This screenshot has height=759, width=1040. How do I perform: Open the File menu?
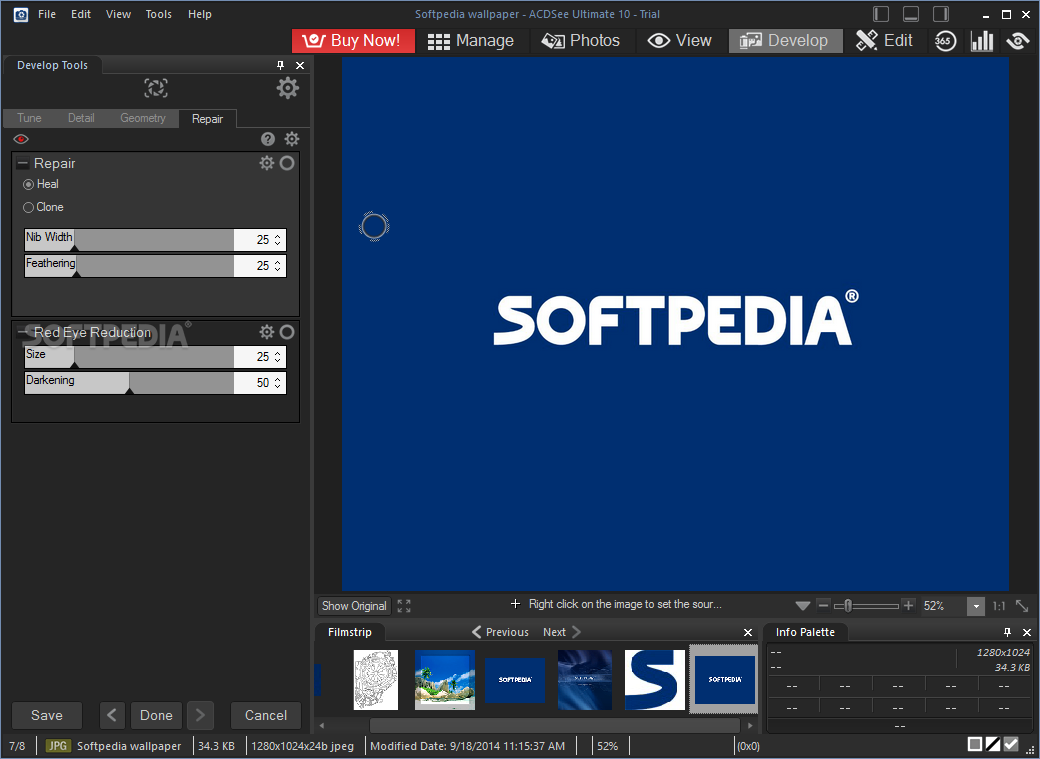coord(46,14)
